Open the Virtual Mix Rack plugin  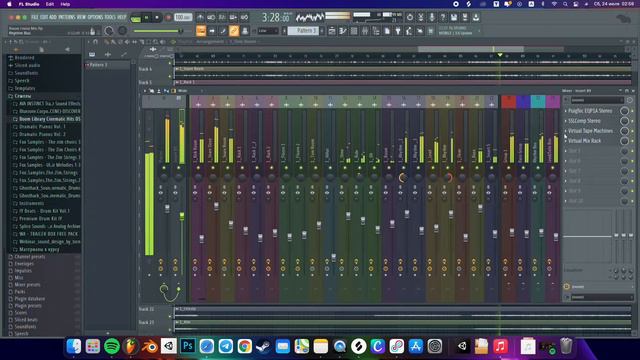[x=584, y=141]
